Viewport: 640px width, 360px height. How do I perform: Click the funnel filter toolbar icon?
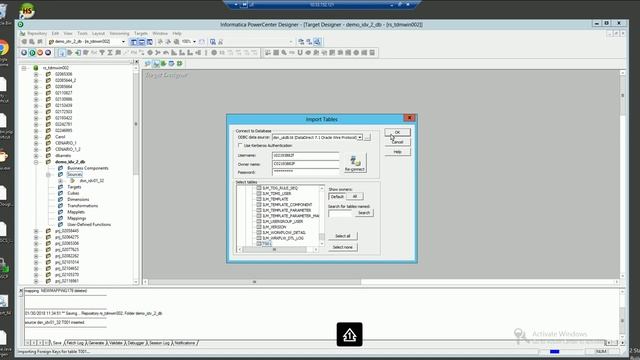(x=102, y=53)
